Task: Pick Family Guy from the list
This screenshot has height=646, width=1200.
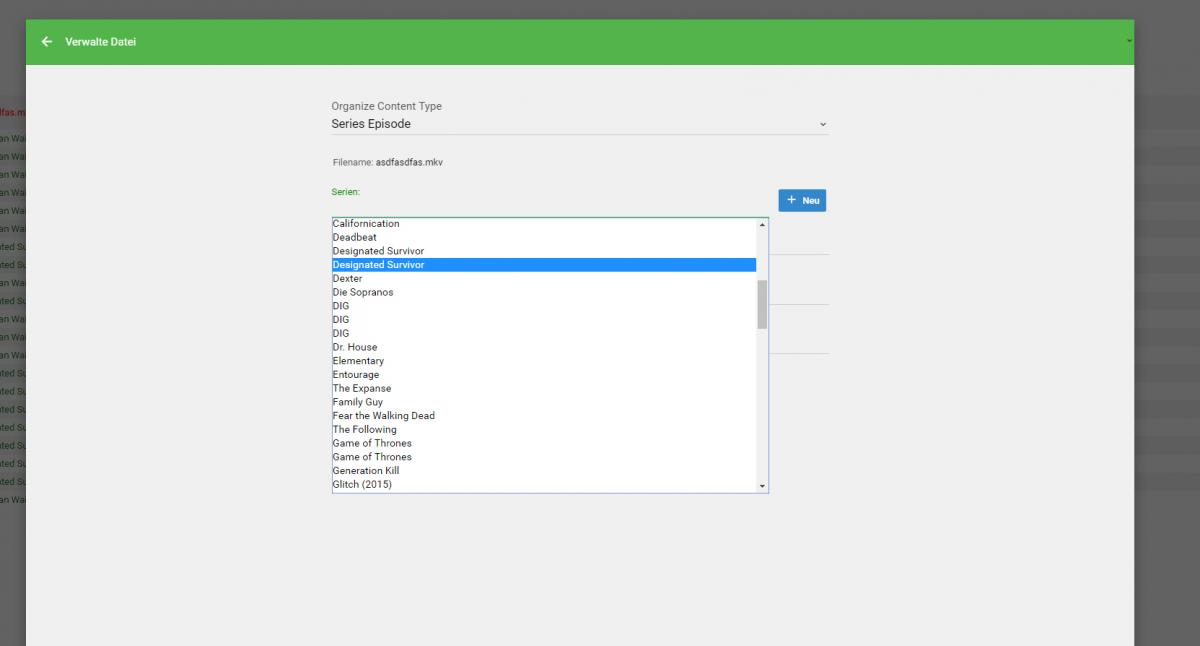Action: coord(544,402)
